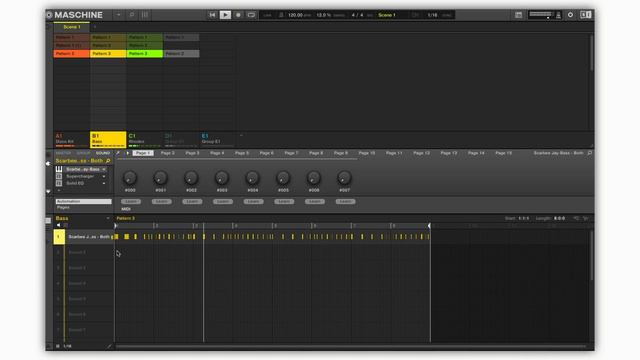Select sound slot 1 yellow pad
The height and width of the screenshot is (360, 640).
coord(59,237)
